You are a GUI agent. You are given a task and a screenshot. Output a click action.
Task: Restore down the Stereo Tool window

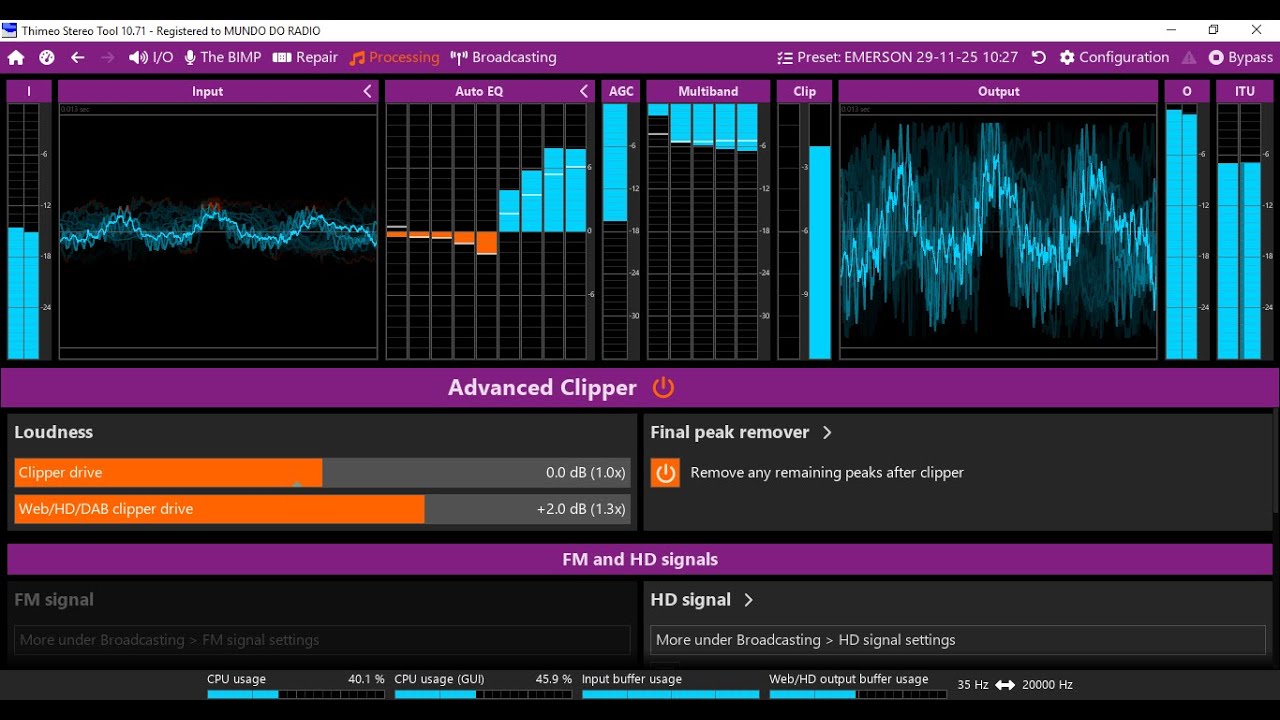click(x=1213, y=30)
